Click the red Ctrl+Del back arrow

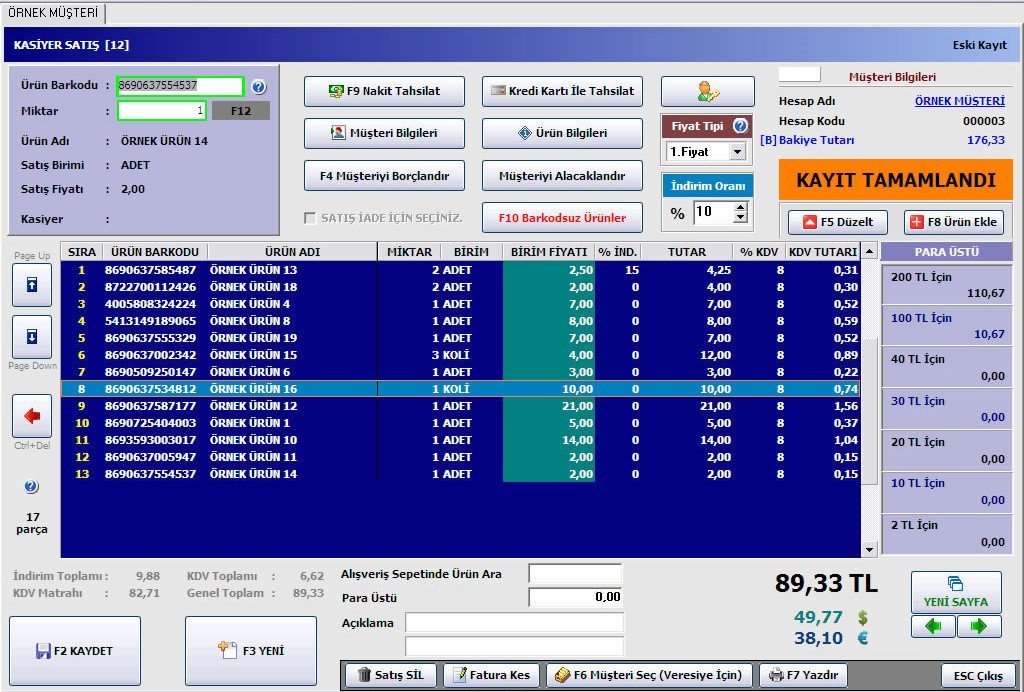point(31,416)
